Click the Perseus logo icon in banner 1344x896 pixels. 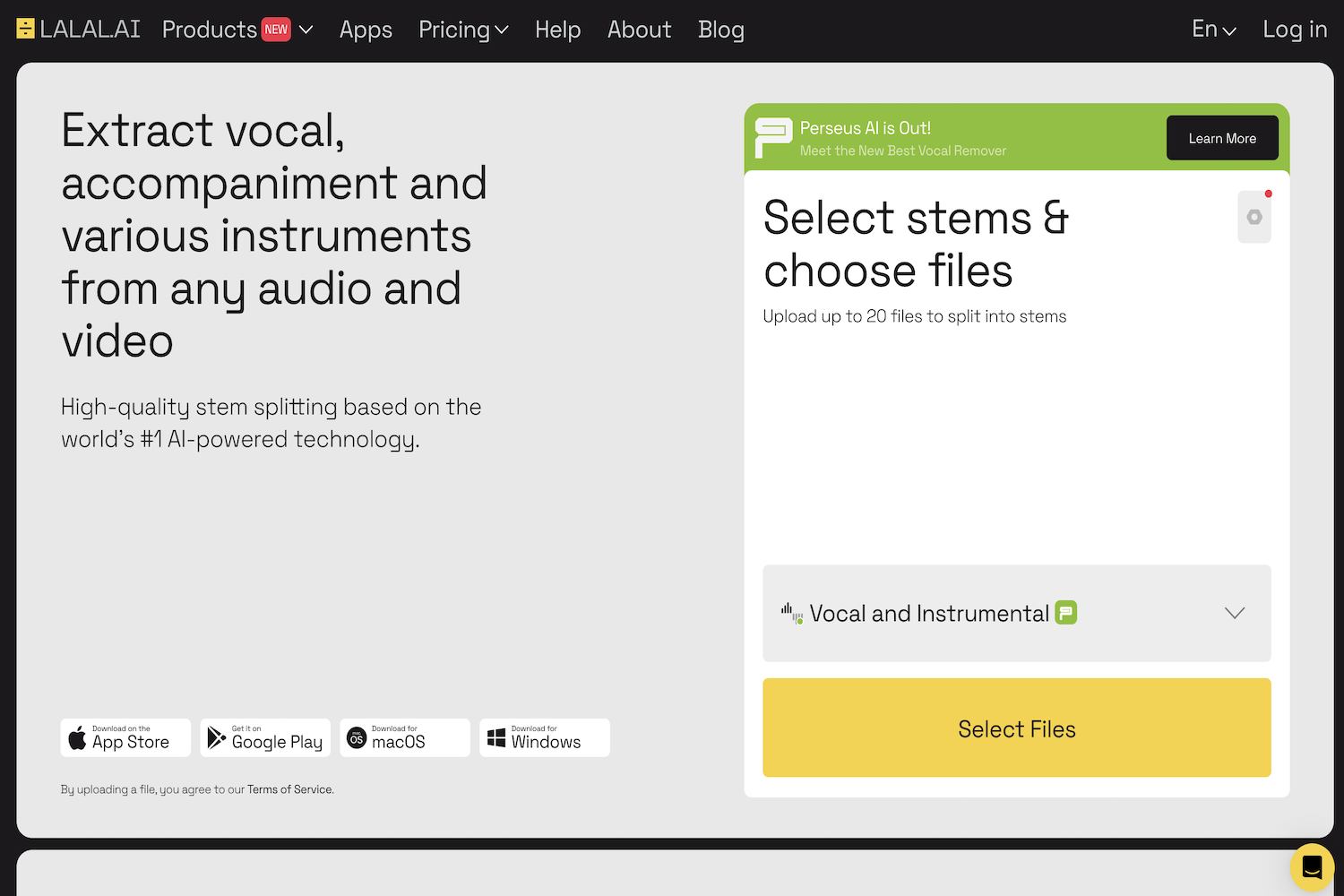pos(773,138)
